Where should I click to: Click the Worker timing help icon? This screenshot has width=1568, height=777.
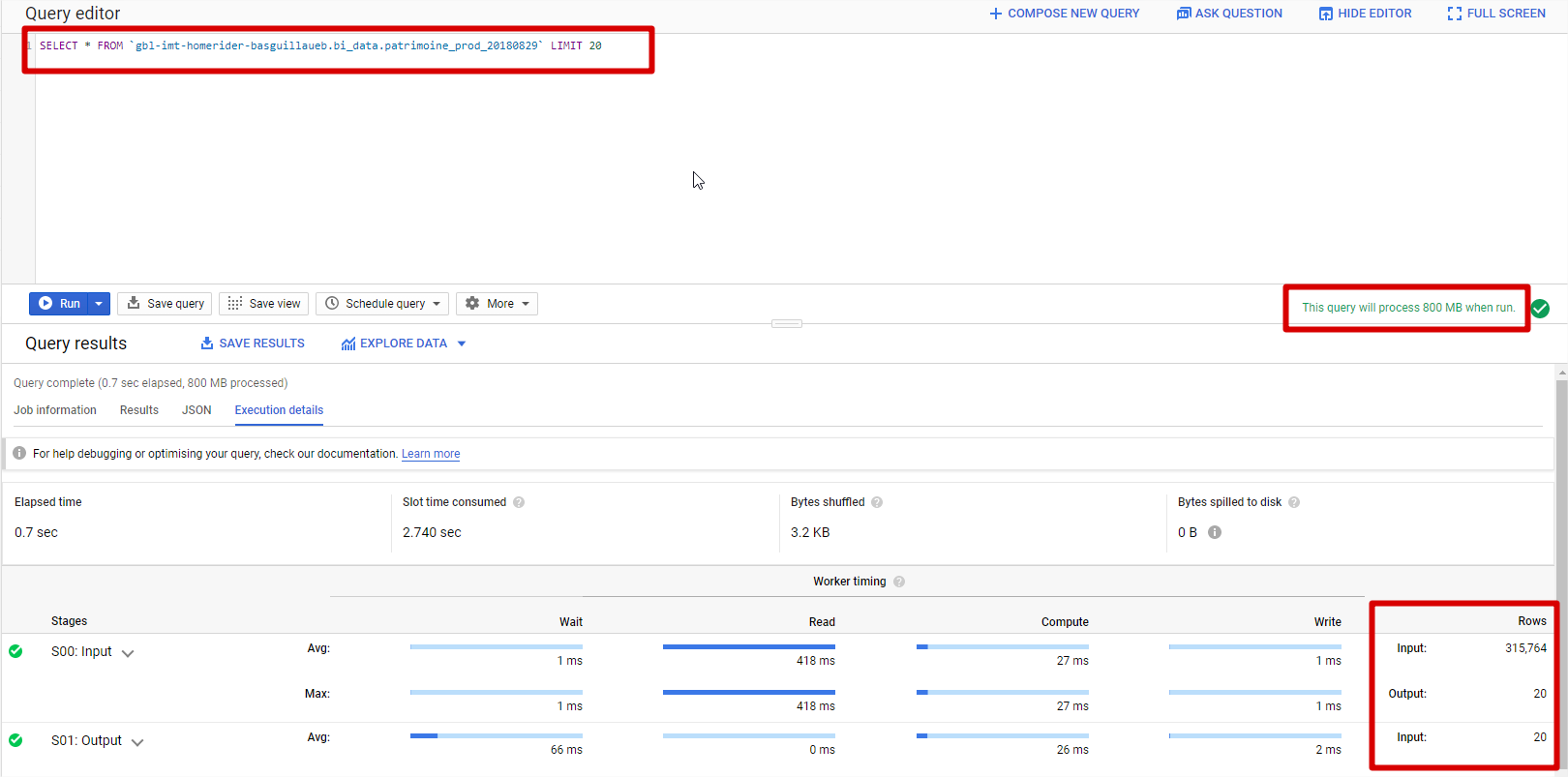pos(899,582)
